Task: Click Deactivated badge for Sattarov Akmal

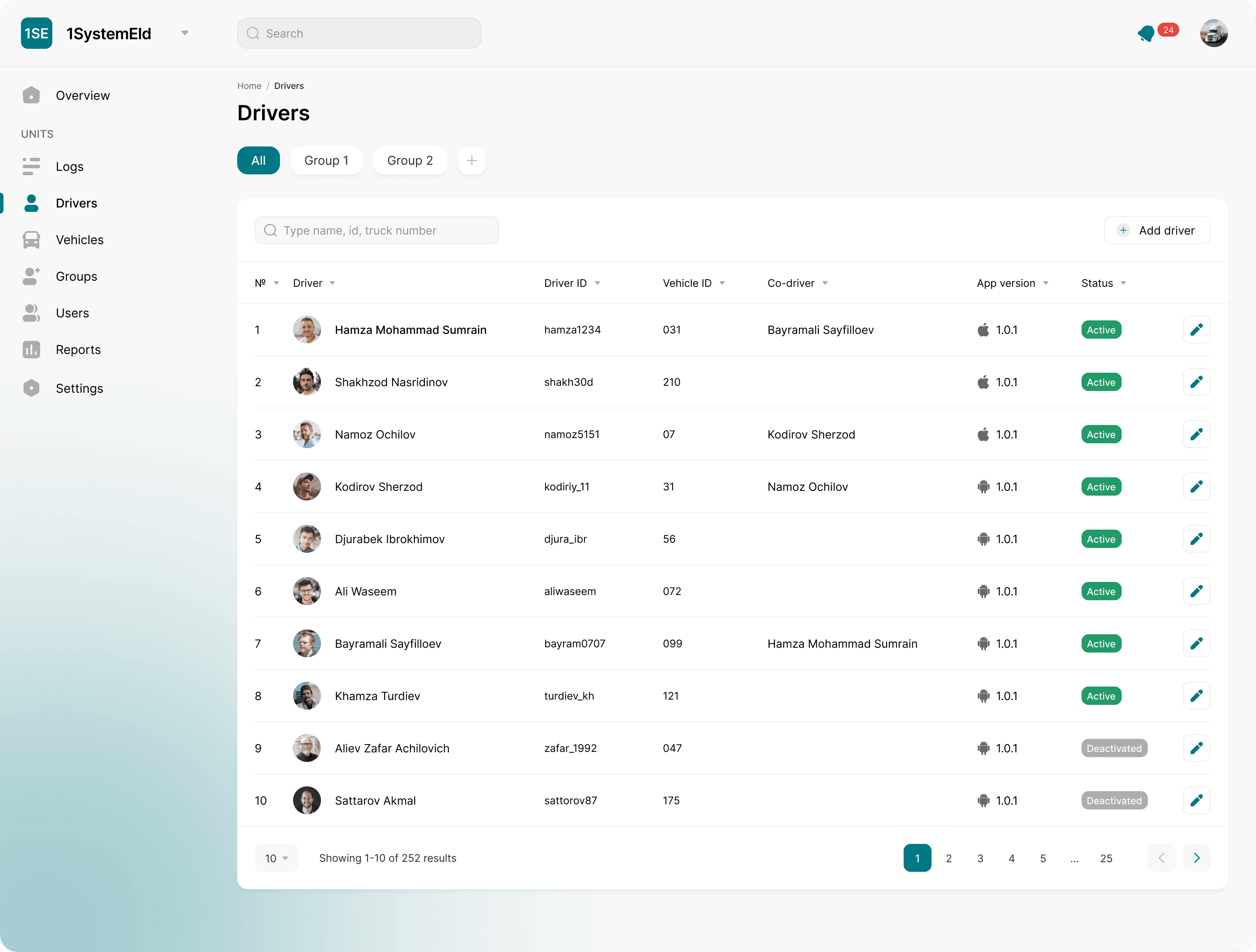Action: 1114,800
